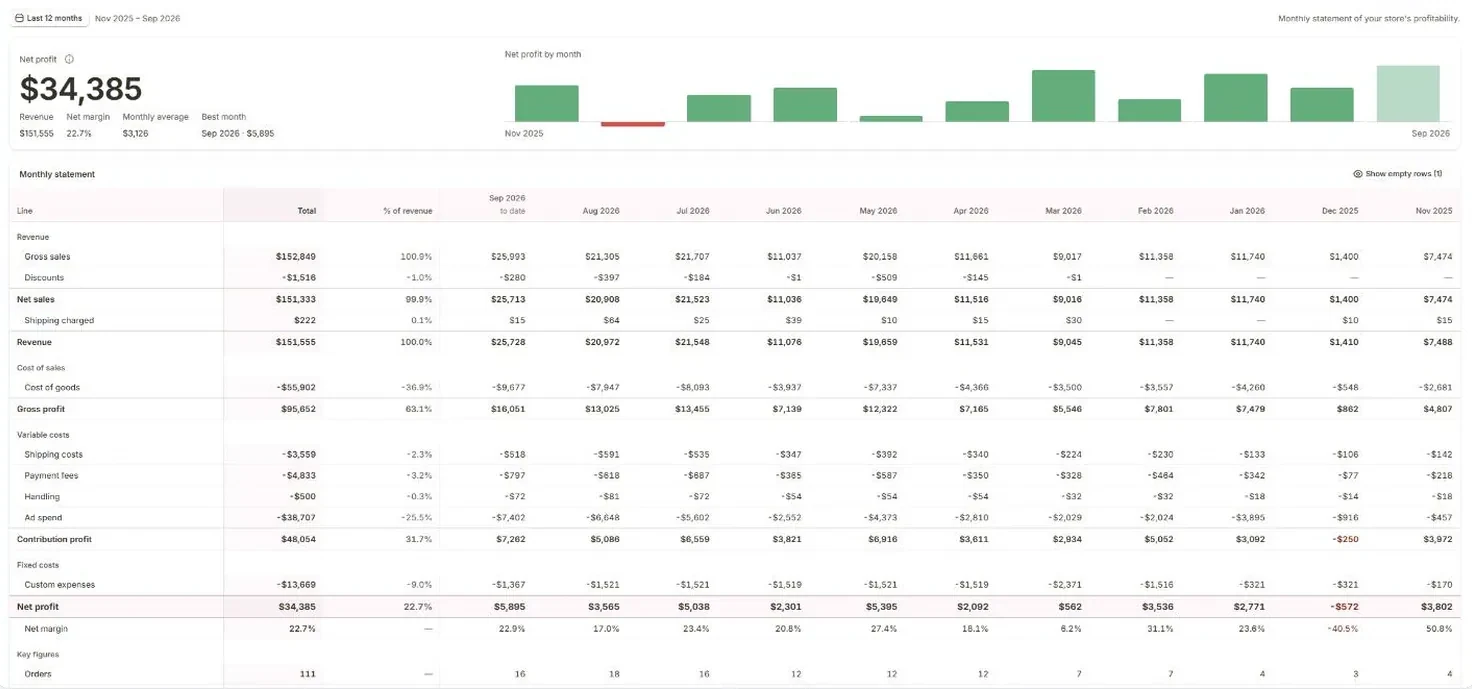
Task: Click the Orders total 111 cell
Action: click(308, 674)
